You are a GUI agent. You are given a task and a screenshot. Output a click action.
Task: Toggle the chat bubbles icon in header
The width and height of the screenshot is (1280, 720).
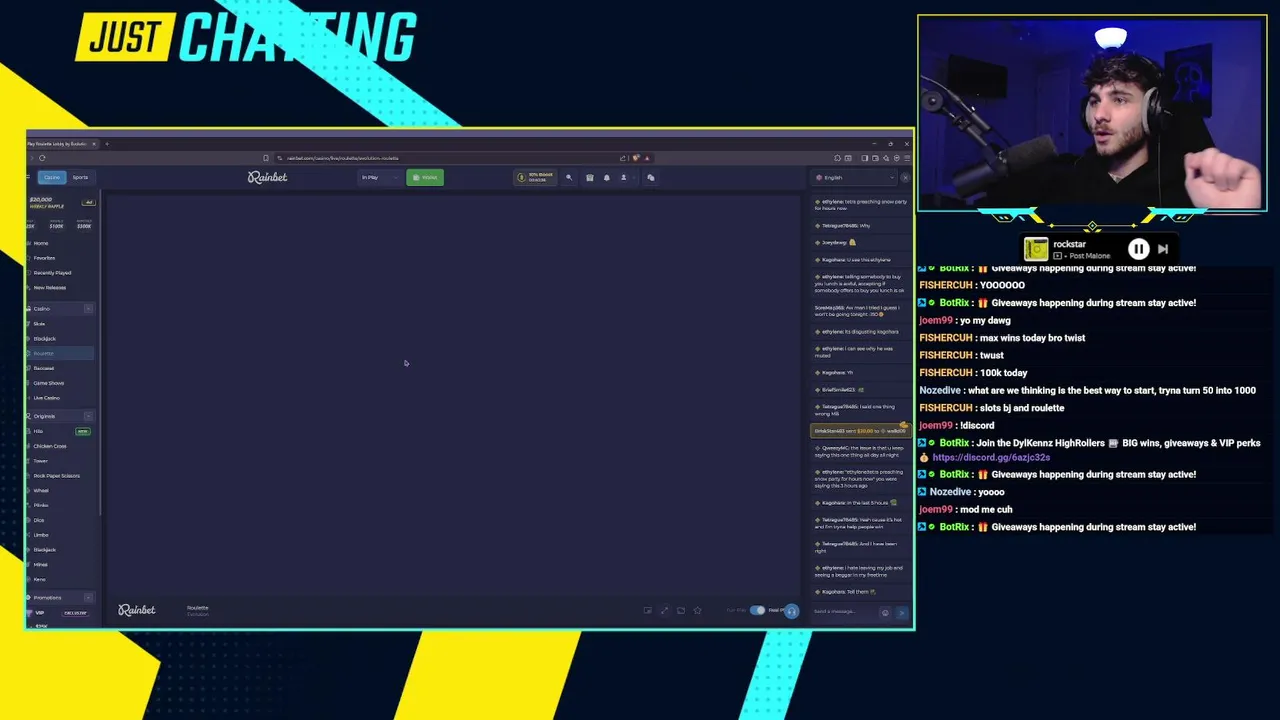pyautogui.click(x=650, y=177)
